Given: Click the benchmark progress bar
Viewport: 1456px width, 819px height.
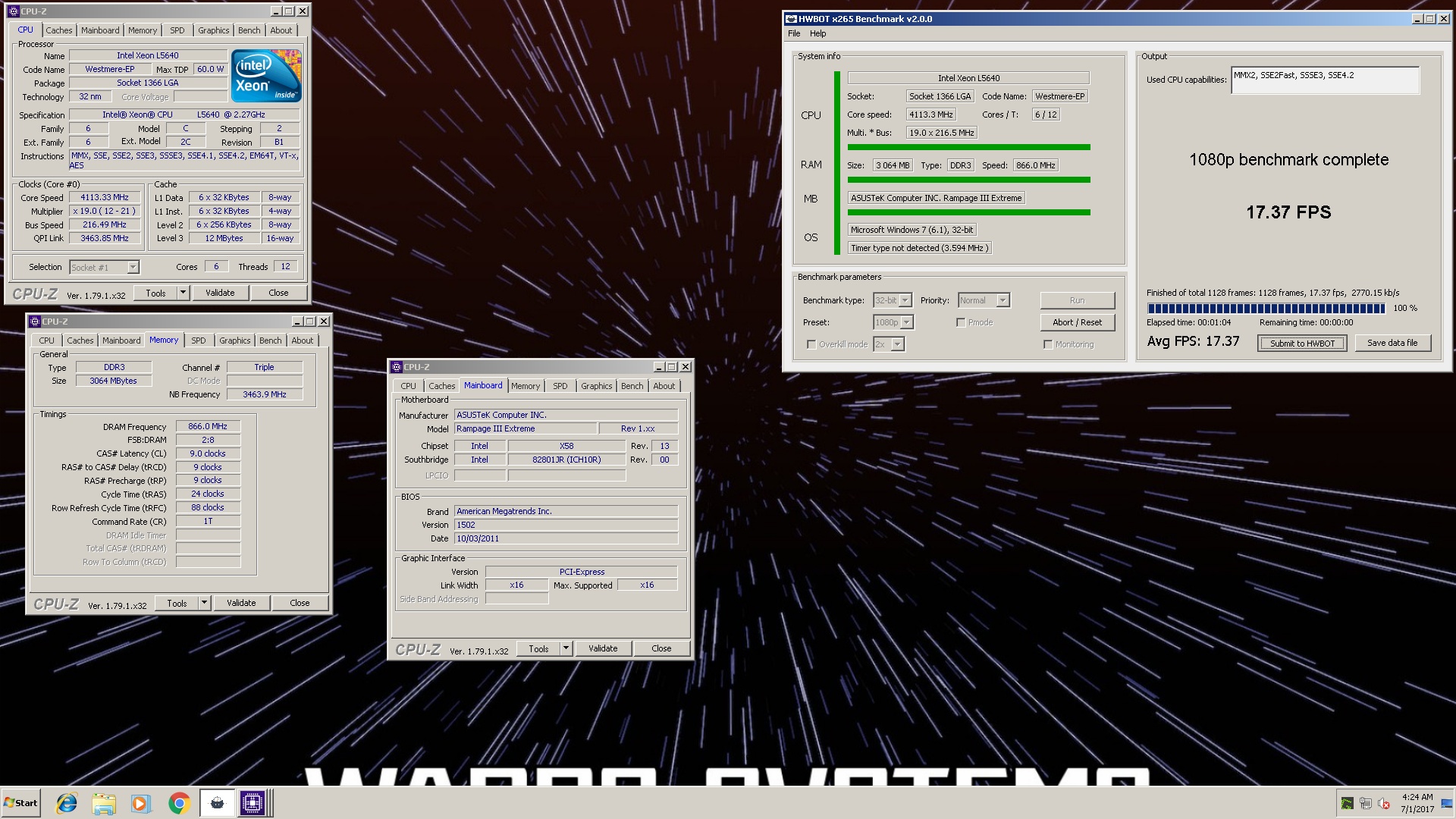Looking at the screenshot, I should 1266,308.
